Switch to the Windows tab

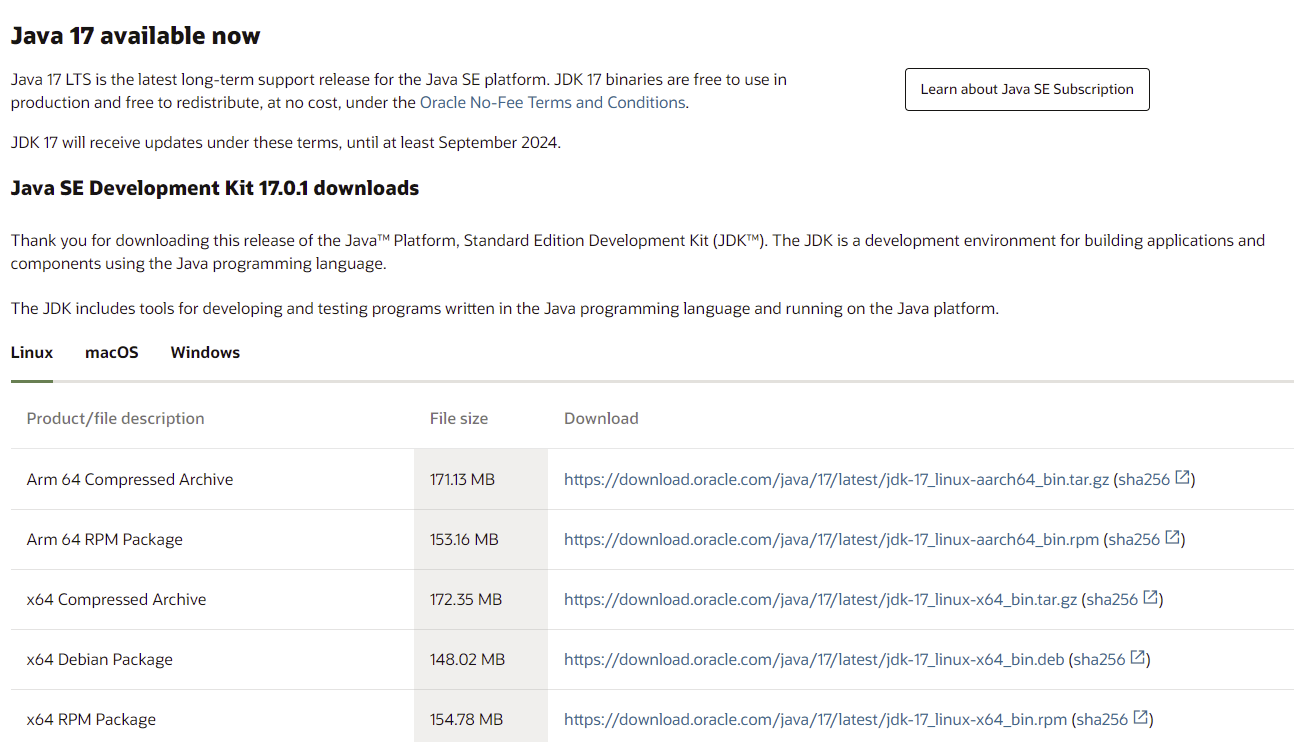coord(205,353)
